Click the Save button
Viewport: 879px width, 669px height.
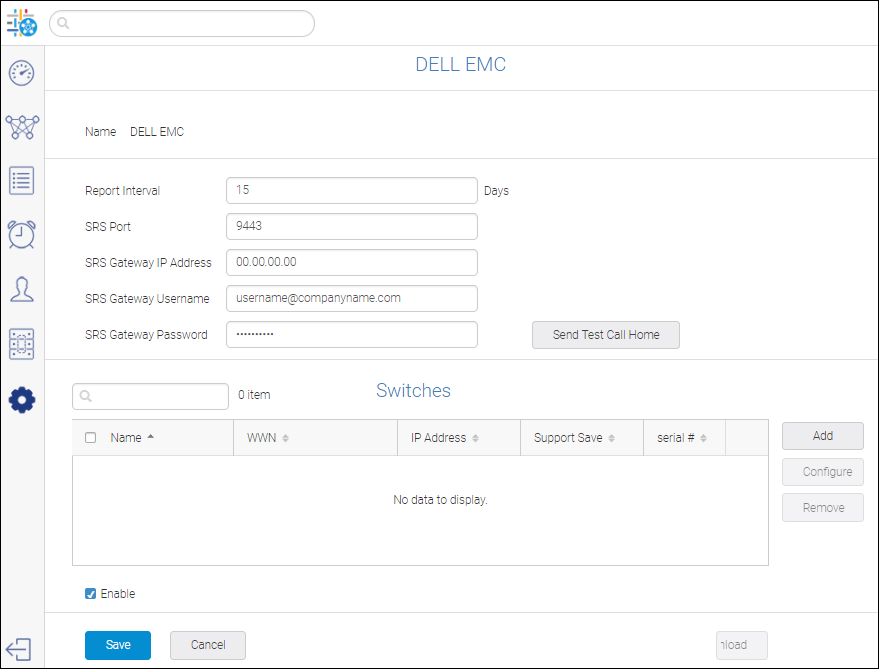(118, 645)
